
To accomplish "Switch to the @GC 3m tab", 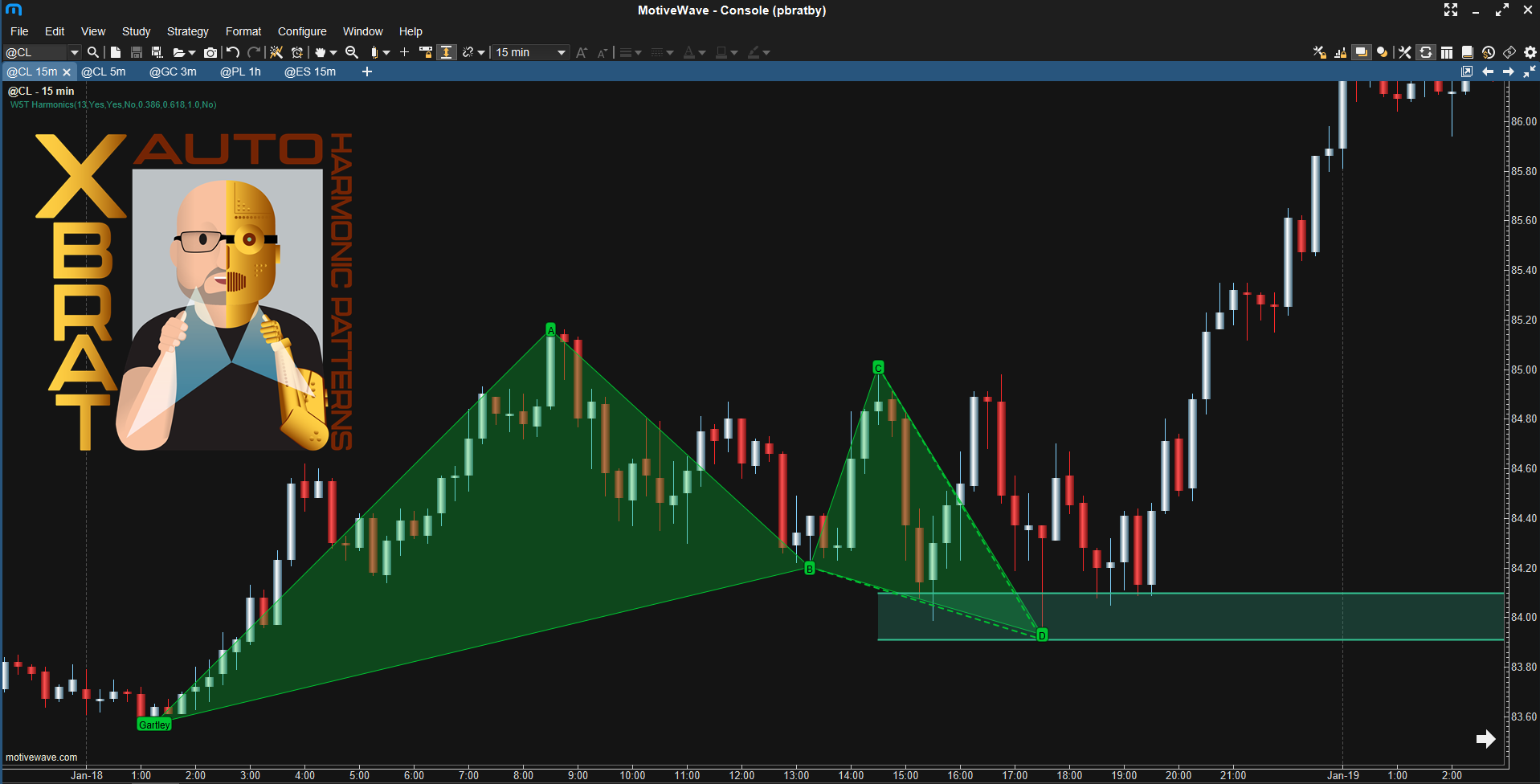I will tap(173, 71).
